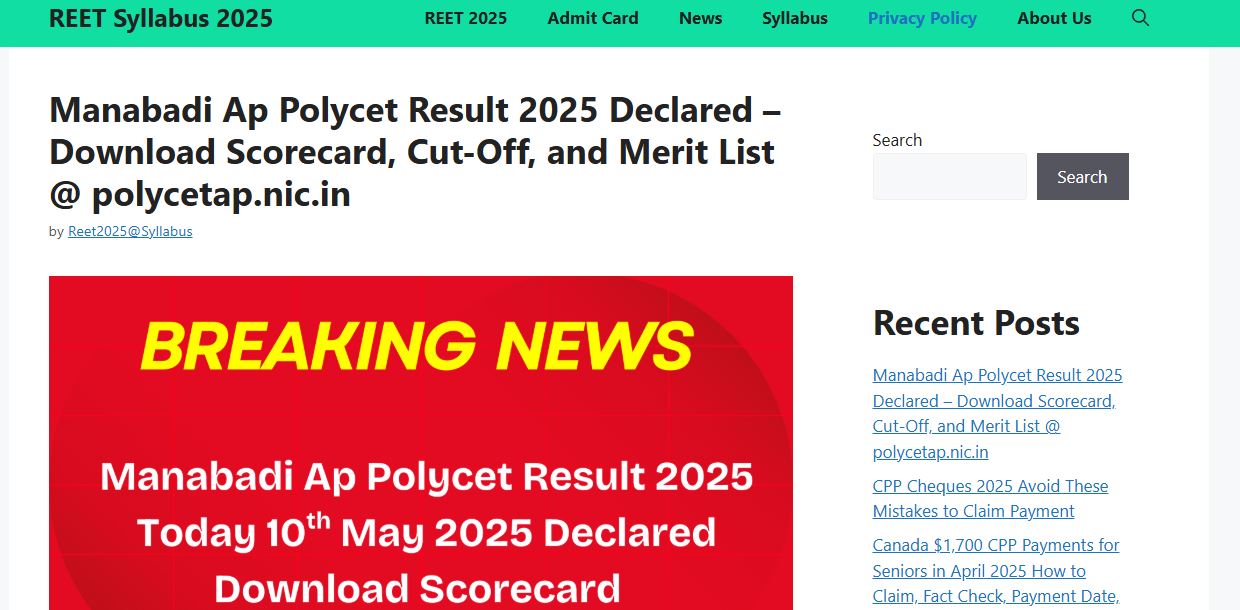The height and width of the screenshot is (610, 1240).
Task: Open the Admit Card menu item
Action: 593,18
